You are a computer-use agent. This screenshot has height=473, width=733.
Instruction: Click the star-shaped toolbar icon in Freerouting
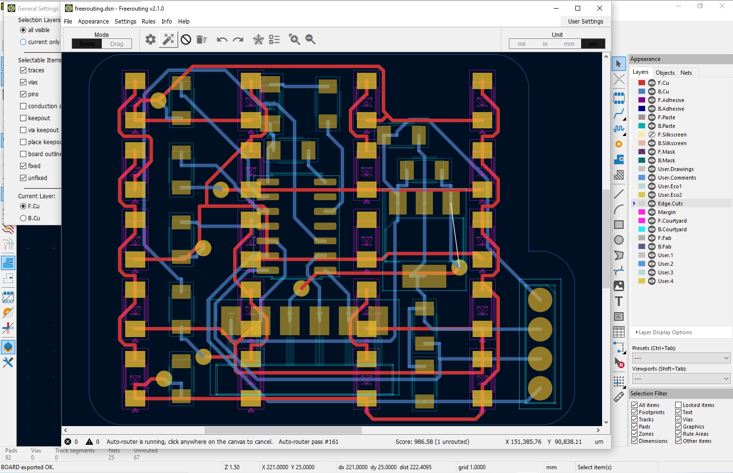(x=258, y=39)
